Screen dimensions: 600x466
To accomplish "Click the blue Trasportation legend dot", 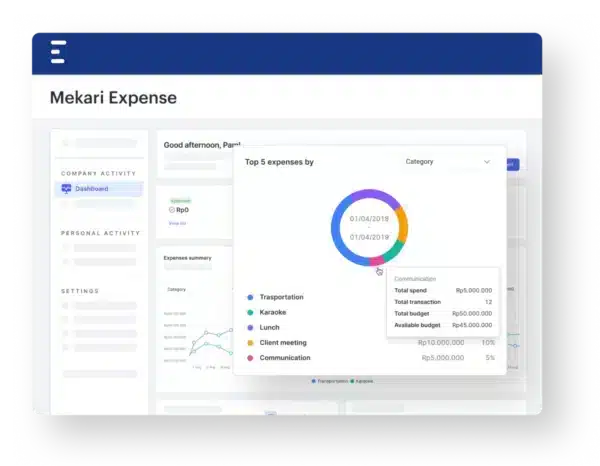I will (250, 297).
